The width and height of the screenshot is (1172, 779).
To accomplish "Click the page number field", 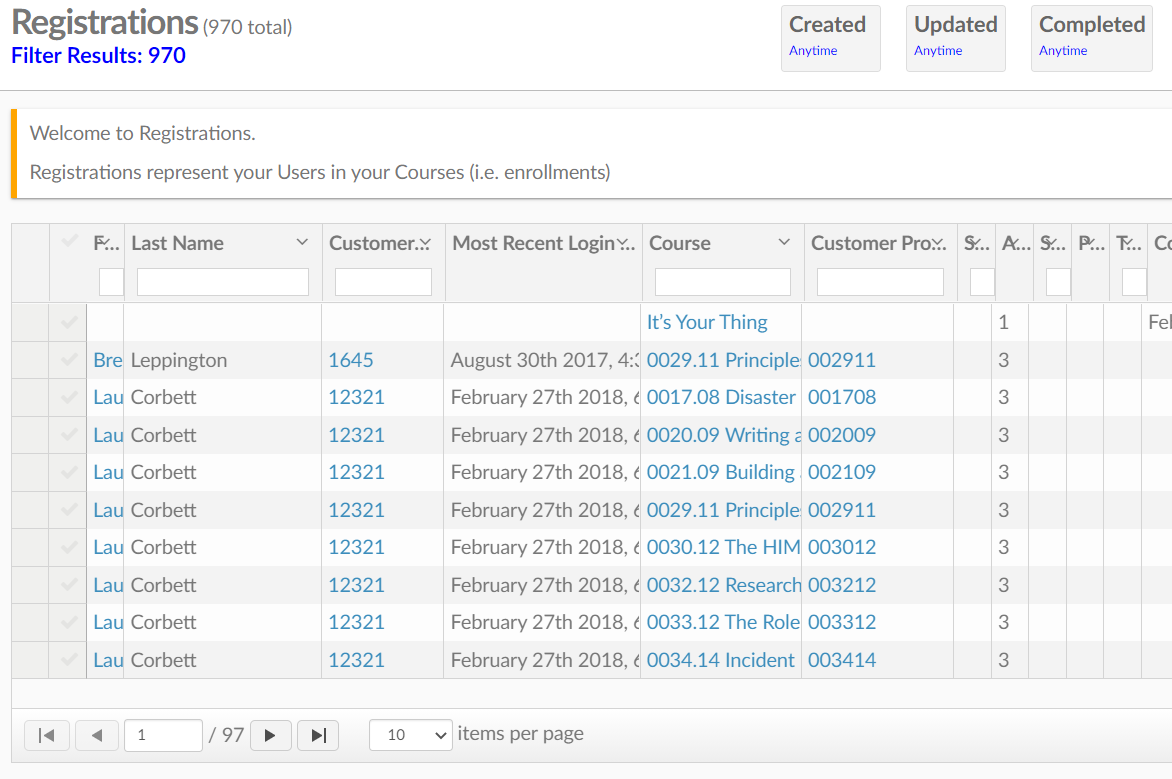I will click(x=163, y=736).
